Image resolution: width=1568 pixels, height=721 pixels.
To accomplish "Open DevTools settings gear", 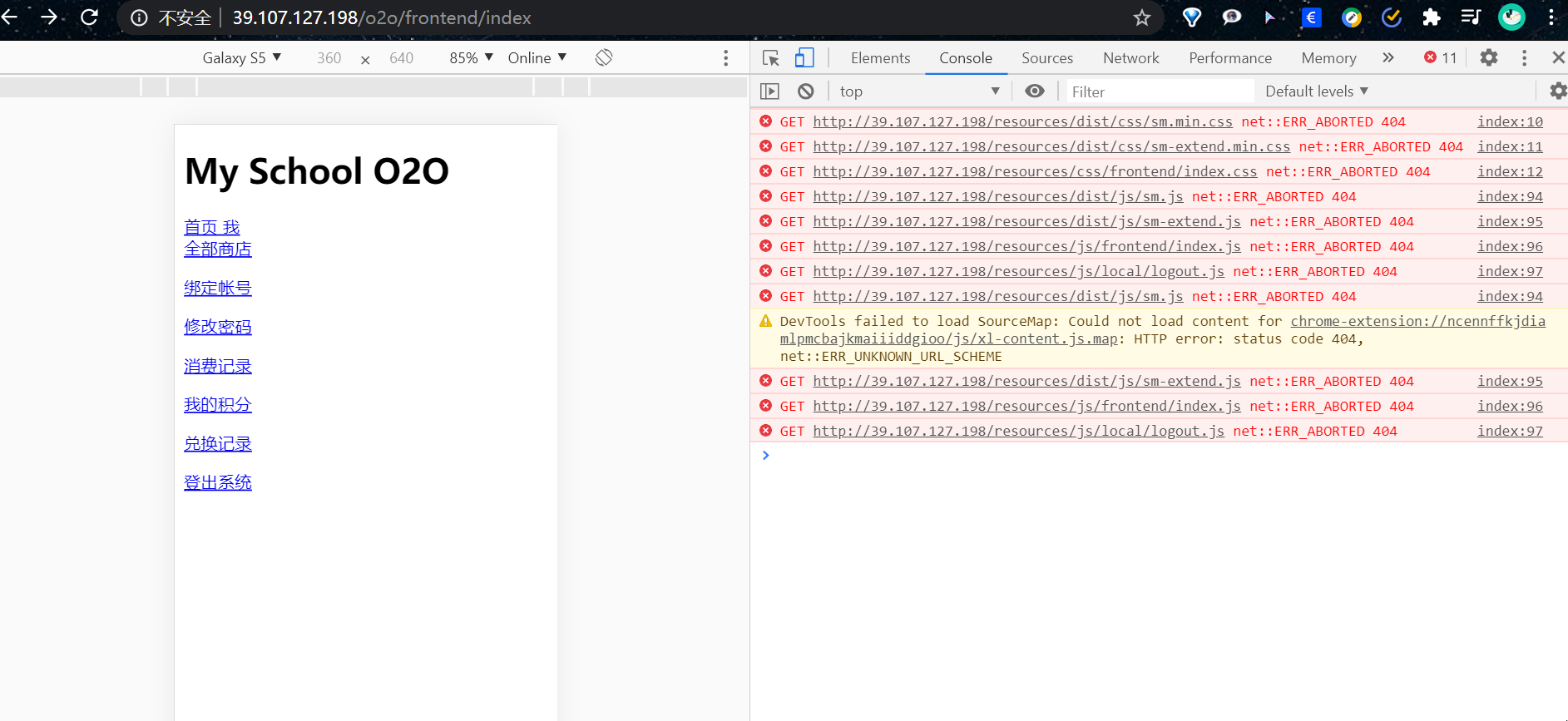I will point(1489,57).
